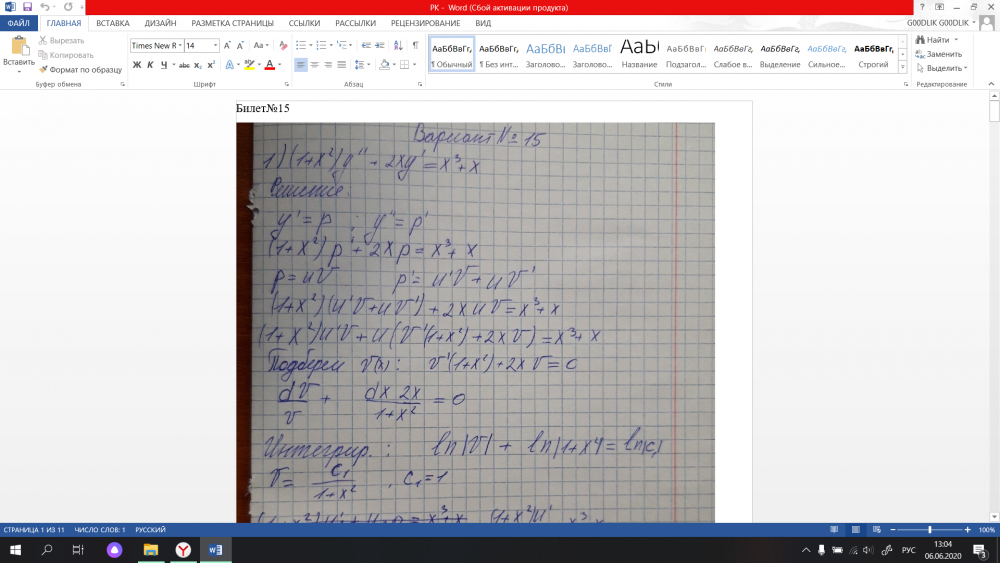Open multilevel list menu
The height and width of the screenshot is (563, 1000).
(342, 45)
